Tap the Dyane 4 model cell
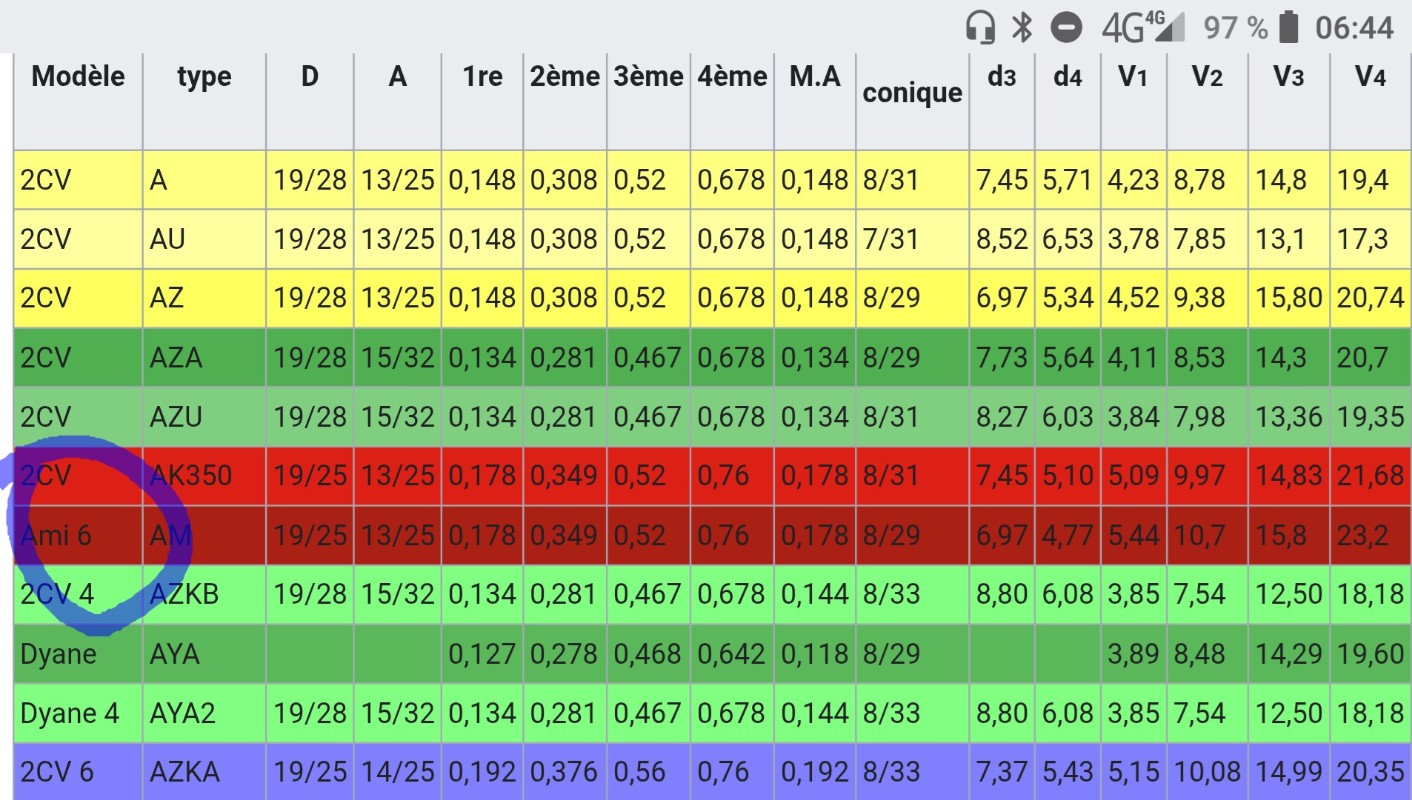This screenshot has height=800, width=1412. 70,714
